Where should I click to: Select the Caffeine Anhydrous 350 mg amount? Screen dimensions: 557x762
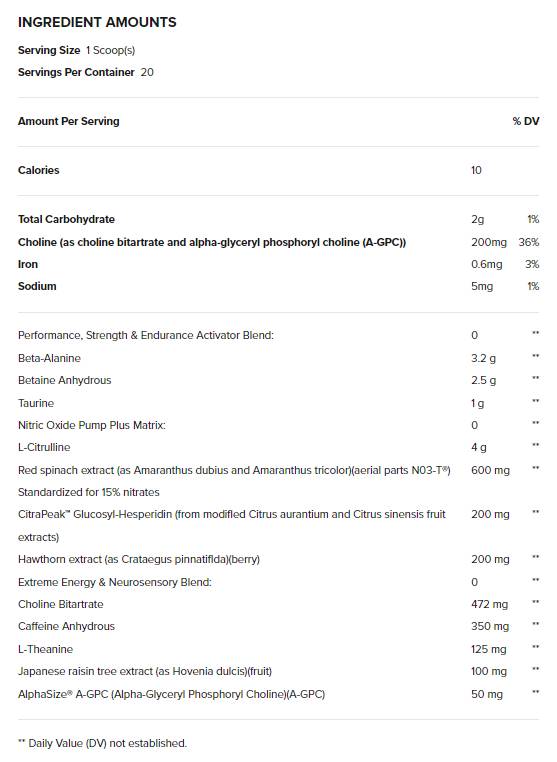(x=490, y=626)
